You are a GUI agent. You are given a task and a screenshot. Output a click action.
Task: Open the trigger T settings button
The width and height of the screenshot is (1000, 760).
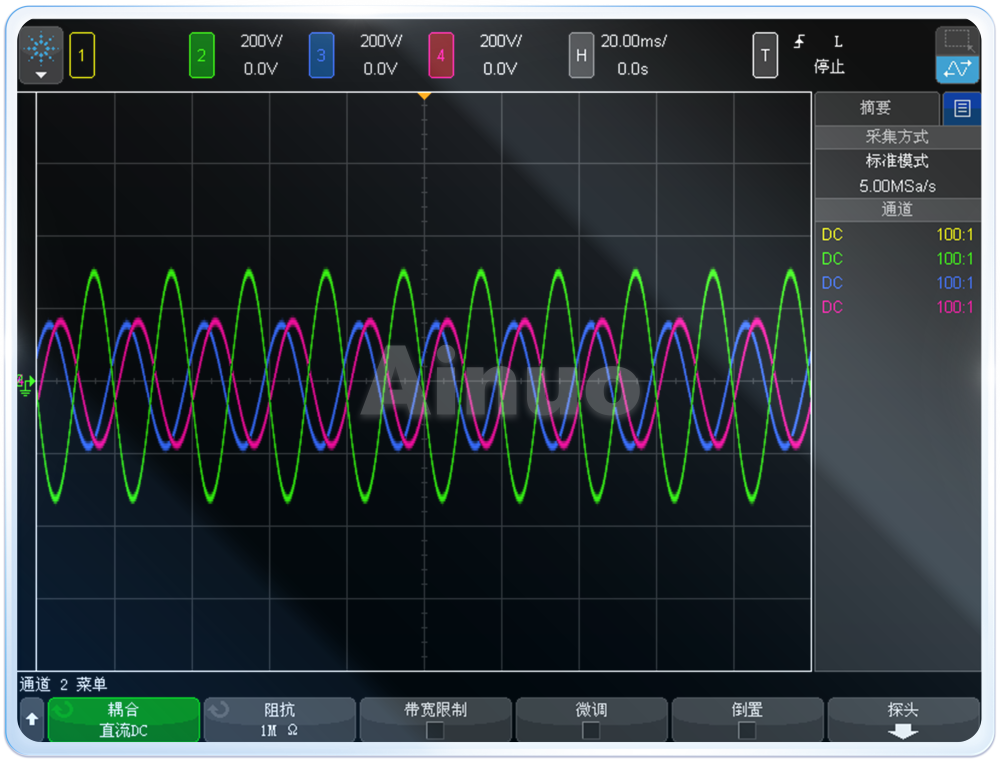tap(765, 55)
